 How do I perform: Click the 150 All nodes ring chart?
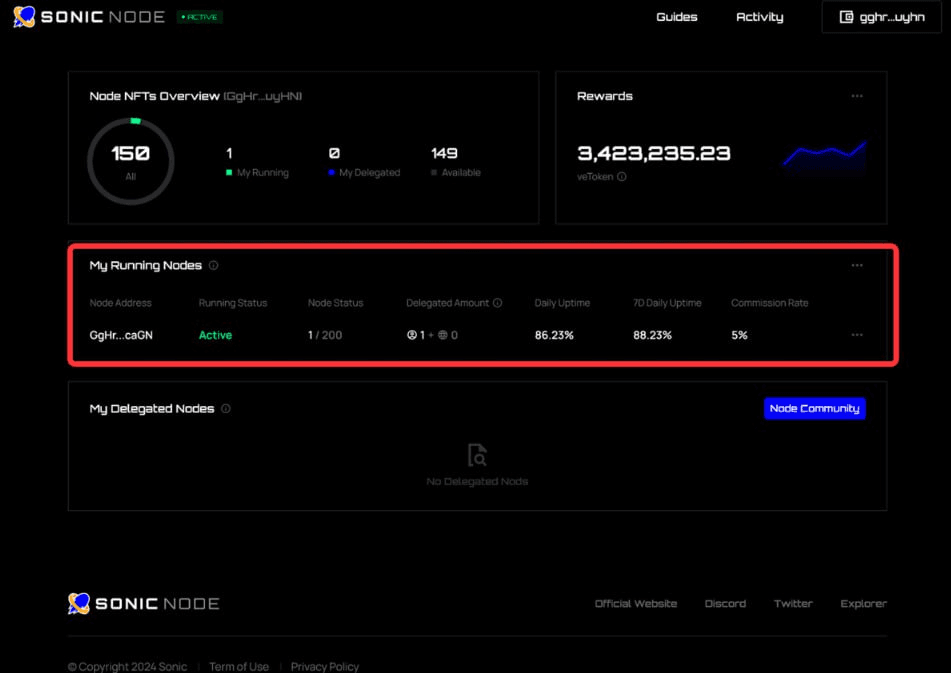pyautogui.click(x=131, y=161)
